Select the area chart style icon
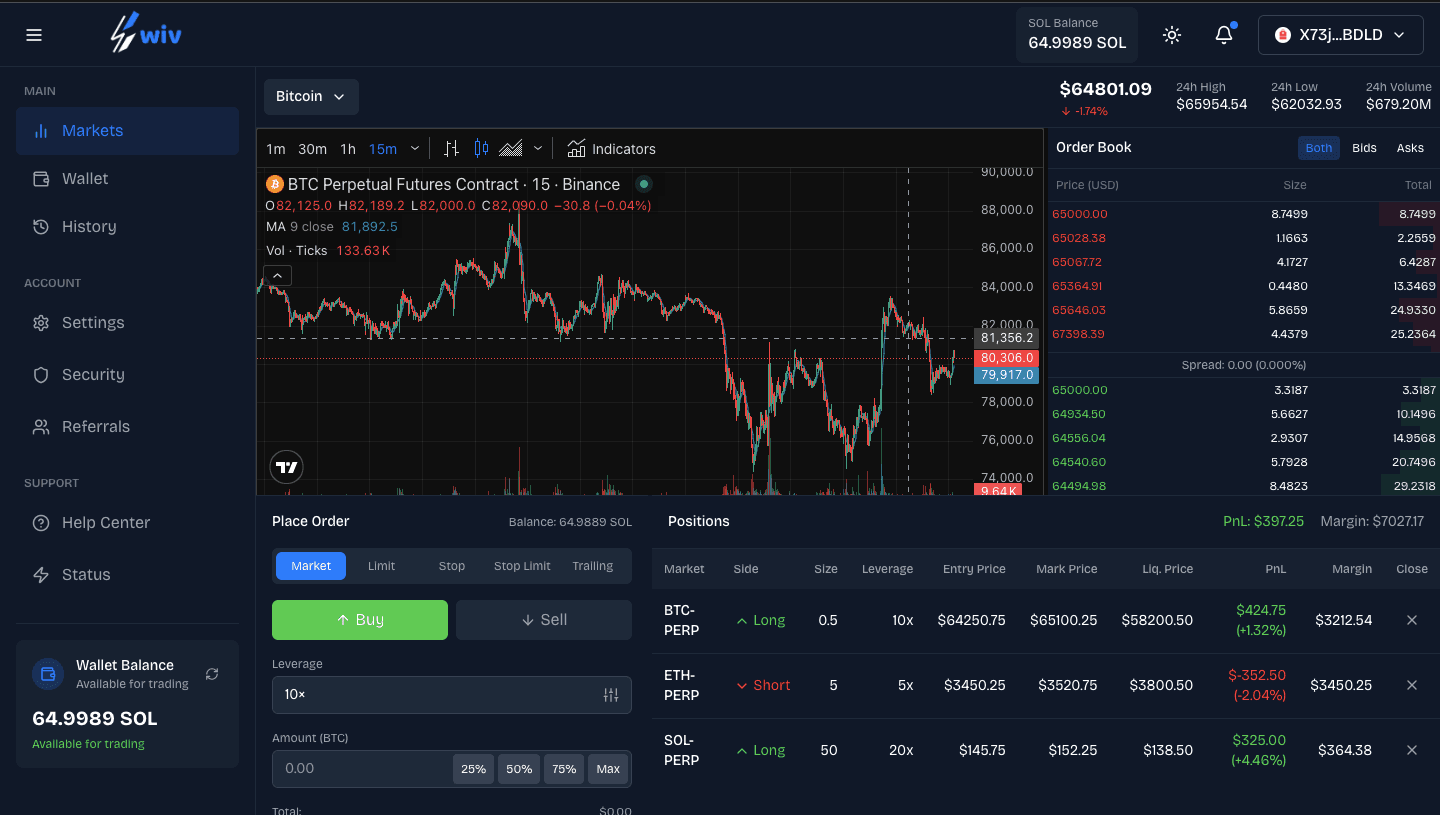 [x=511, y=149]
